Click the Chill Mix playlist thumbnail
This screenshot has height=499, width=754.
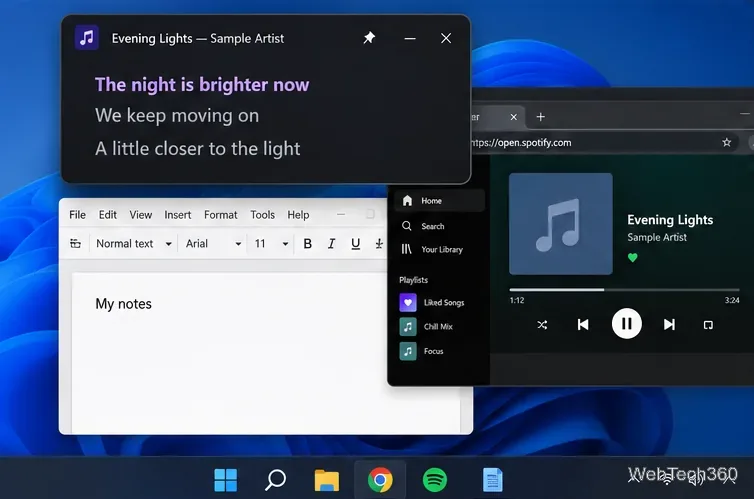coord(408,326)
